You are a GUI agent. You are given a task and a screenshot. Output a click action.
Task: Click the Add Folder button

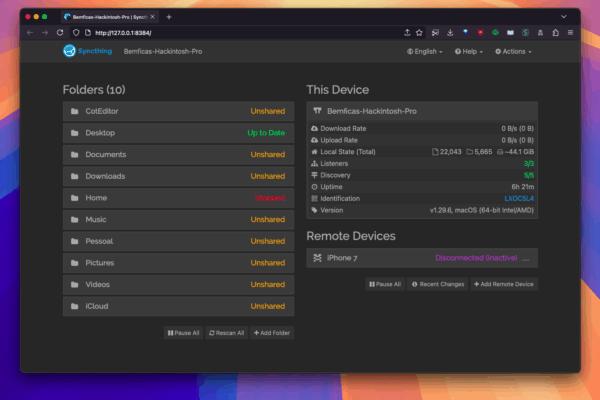coord(272,333)
